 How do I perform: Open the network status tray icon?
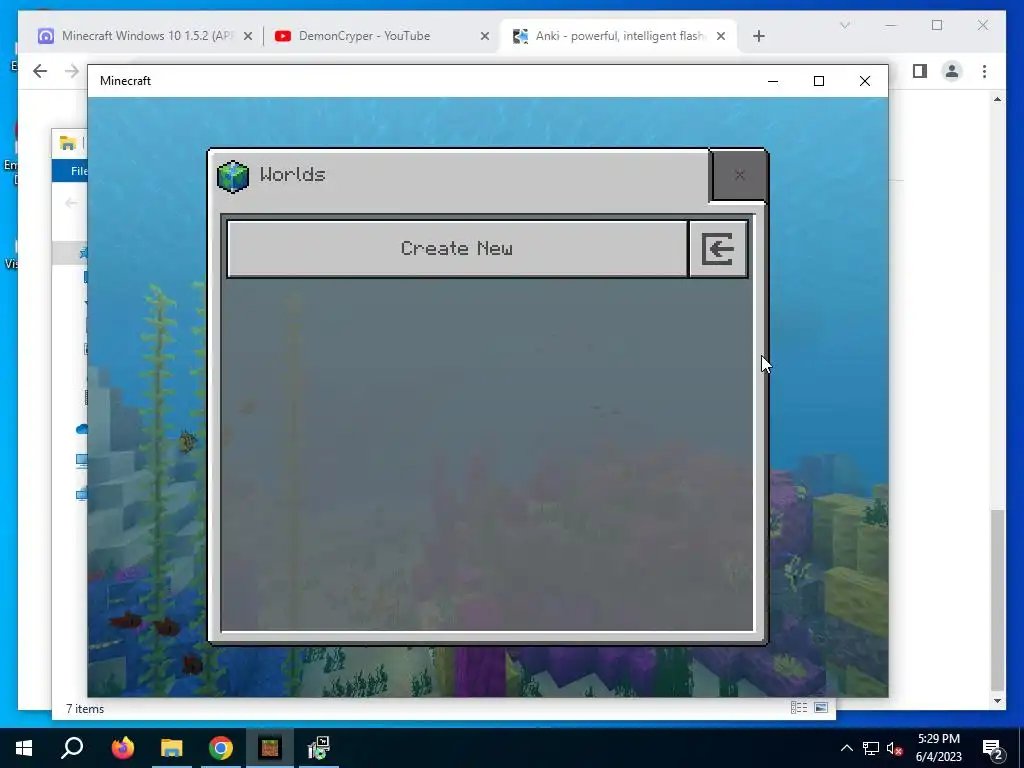pos(871,748)
